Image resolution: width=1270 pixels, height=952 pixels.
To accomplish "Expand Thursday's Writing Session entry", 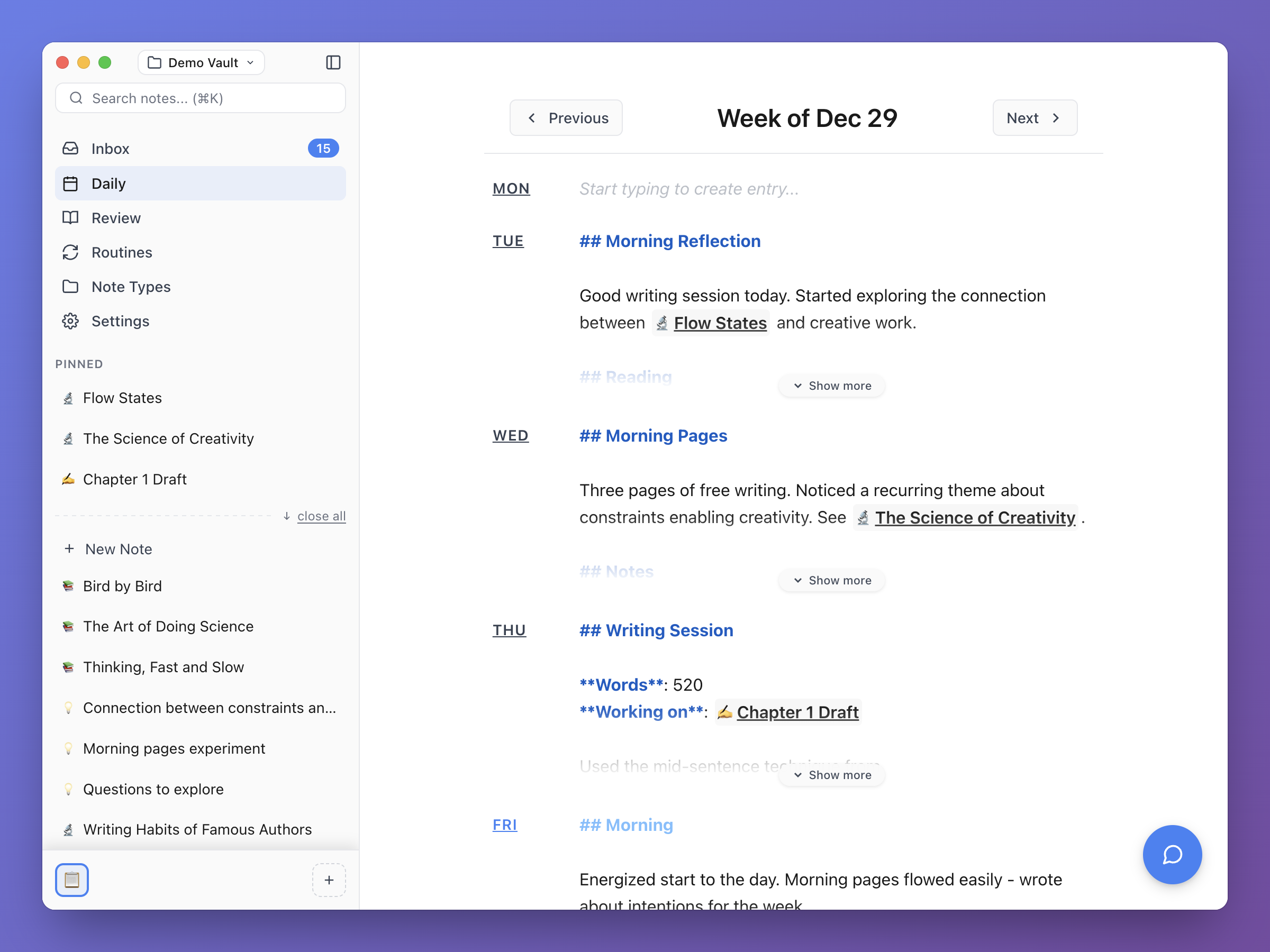I will pos(831,774).
